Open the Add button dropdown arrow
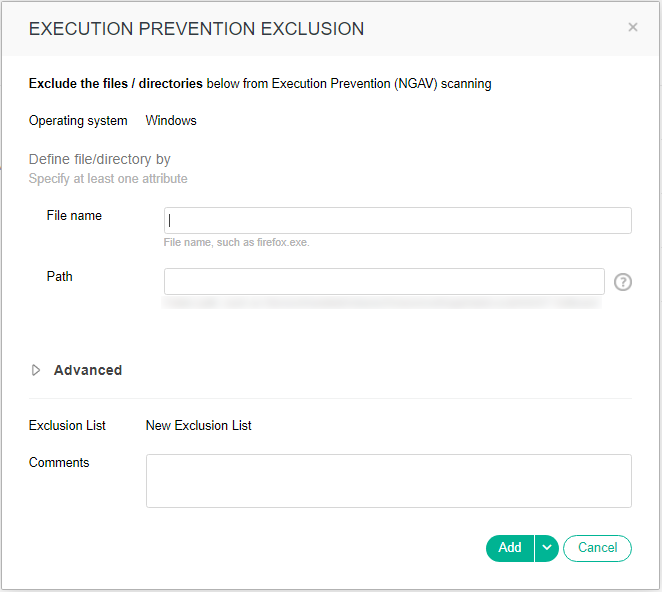Viewport: 662px width, 592px height. [546, 548]
